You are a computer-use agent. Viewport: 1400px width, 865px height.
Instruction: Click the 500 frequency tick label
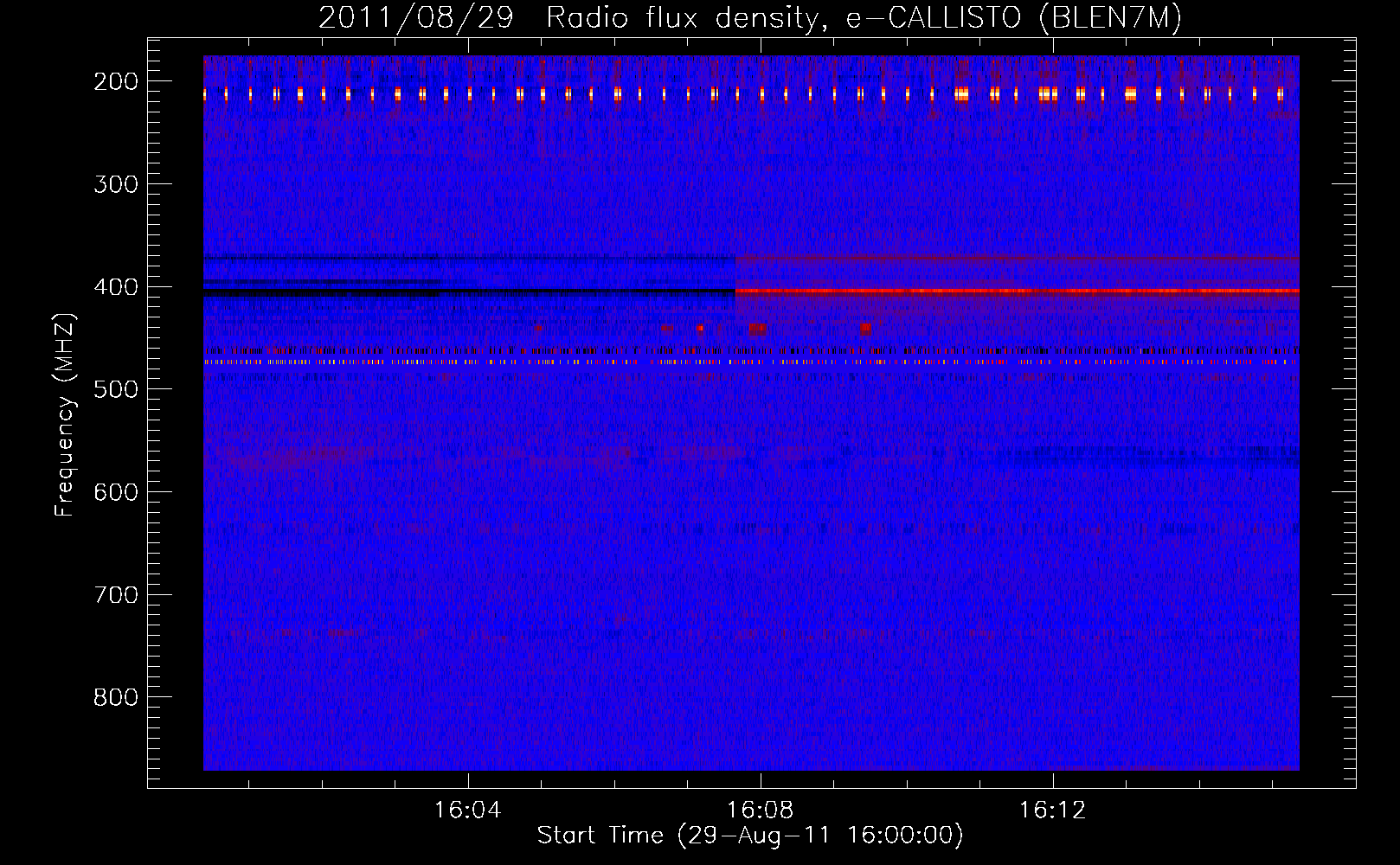click(x=116, y=389)
